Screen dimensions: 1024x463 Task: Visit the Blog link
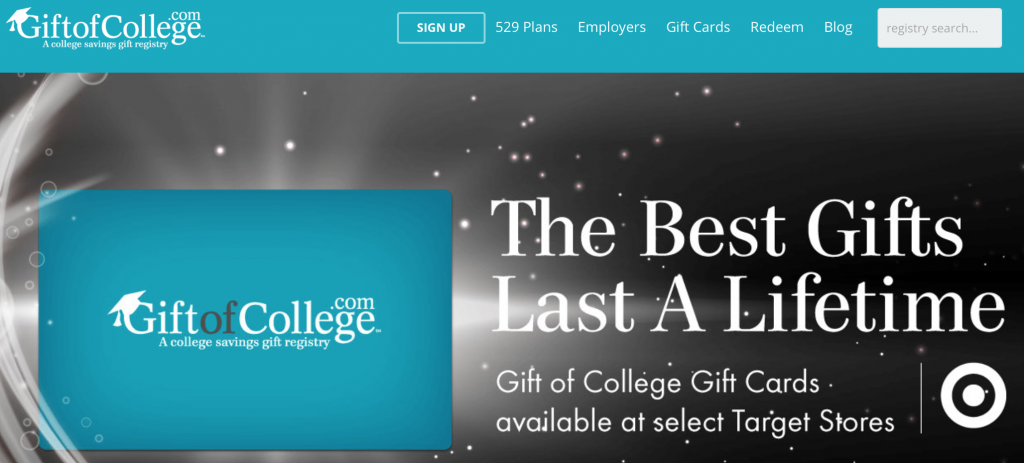pyautogui.click(x=838, y=27)
